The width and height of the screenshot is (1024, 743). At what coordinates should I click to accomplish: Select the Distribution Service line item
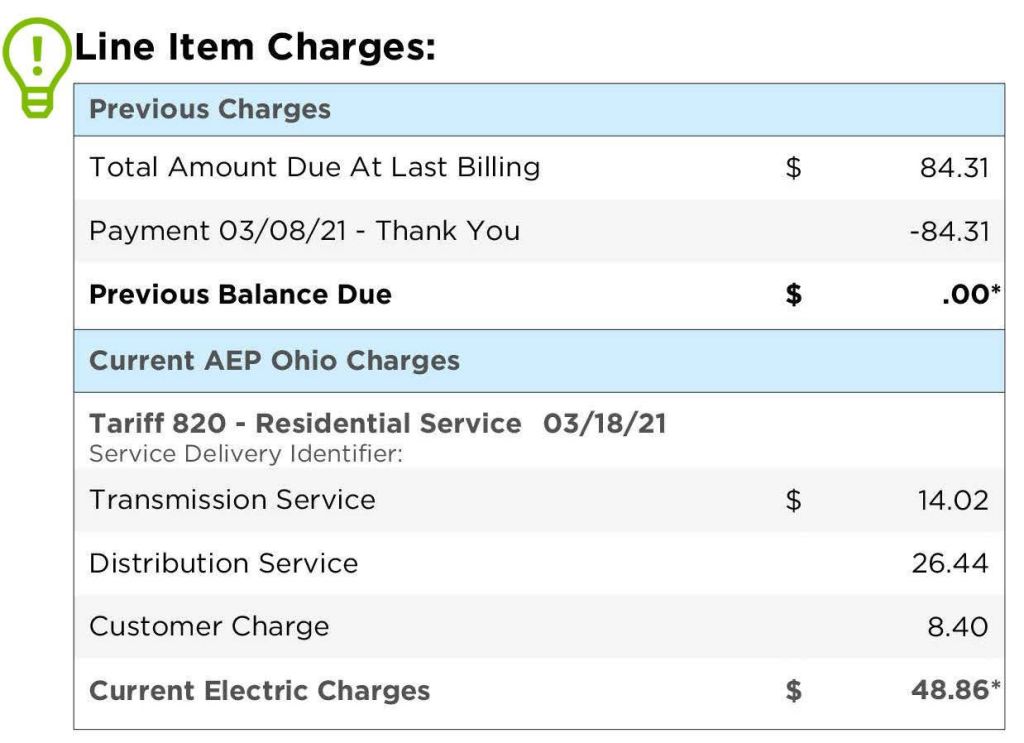pyautogui.click(x=223, y=563)
